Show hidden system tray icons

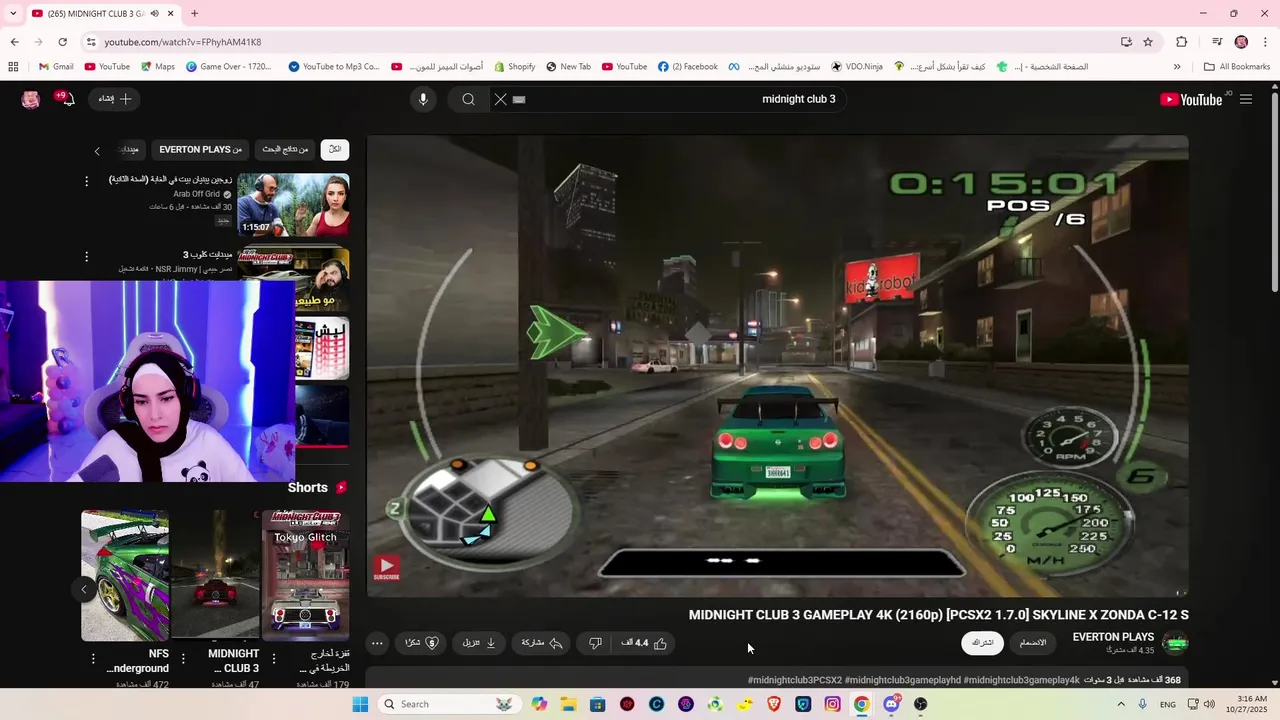tap(1120, 704)
